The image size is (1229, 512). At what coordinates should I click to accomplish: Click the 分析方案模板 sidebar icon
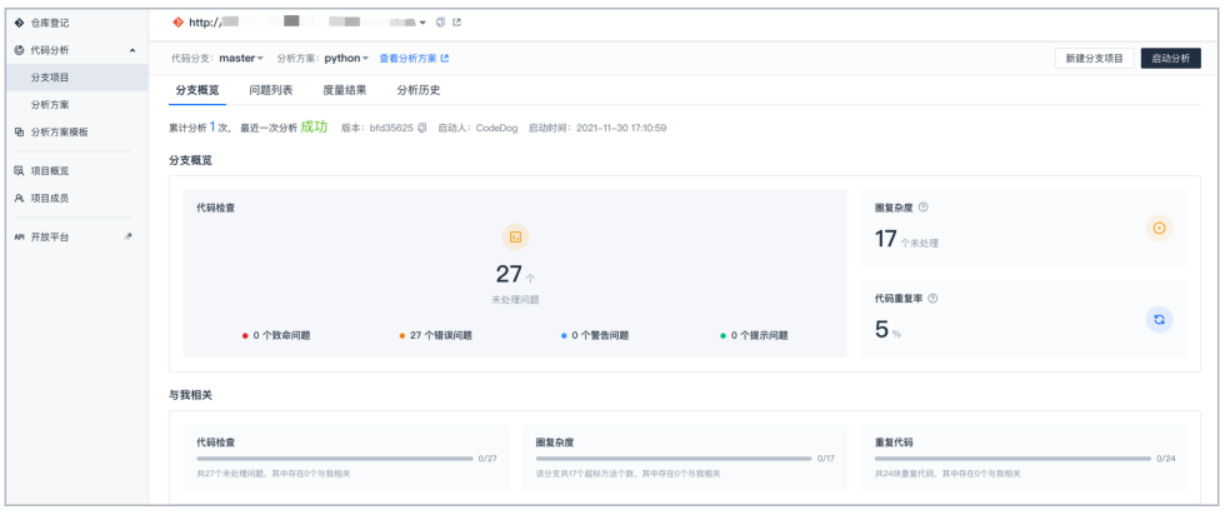(19, 131)
